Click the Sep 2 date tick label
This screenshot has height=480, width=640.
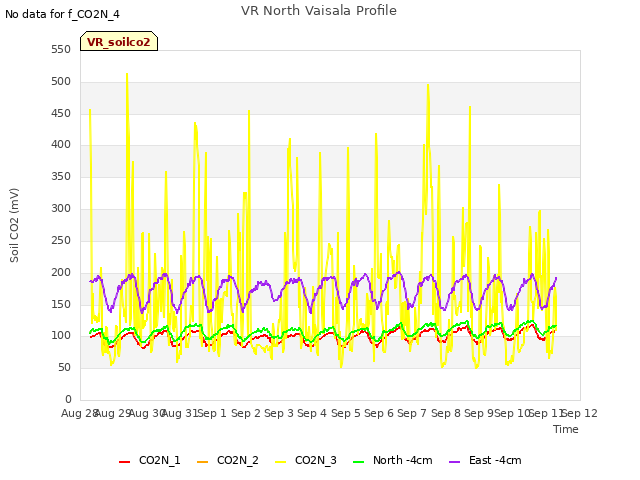point(246,413)
